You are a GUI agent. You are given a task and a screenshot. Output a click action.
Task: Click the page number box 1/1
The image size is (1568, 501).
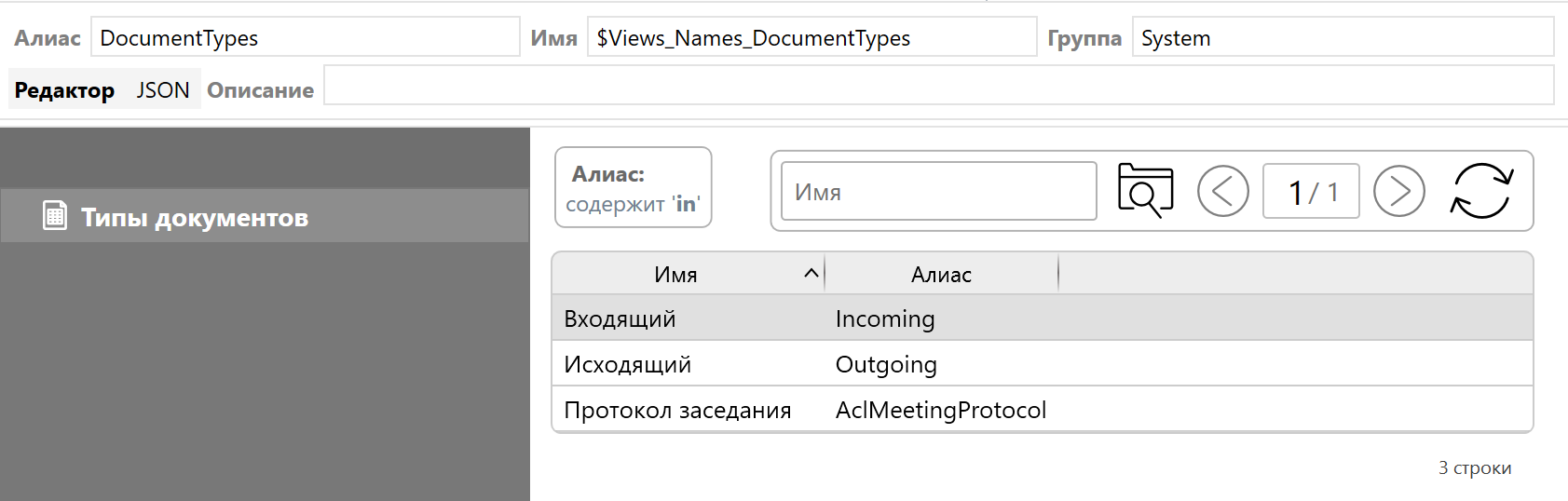tap(1311, 192)
